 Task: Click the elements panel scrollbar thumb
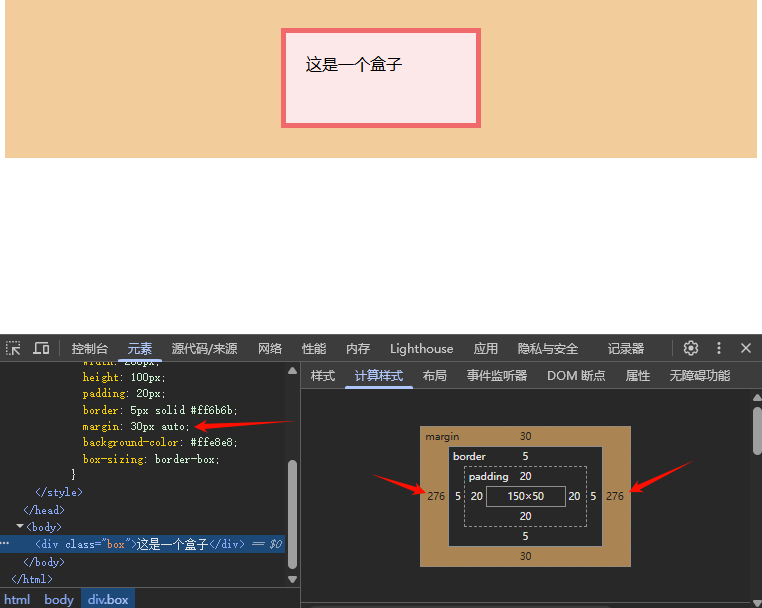(x=292, y=514)
